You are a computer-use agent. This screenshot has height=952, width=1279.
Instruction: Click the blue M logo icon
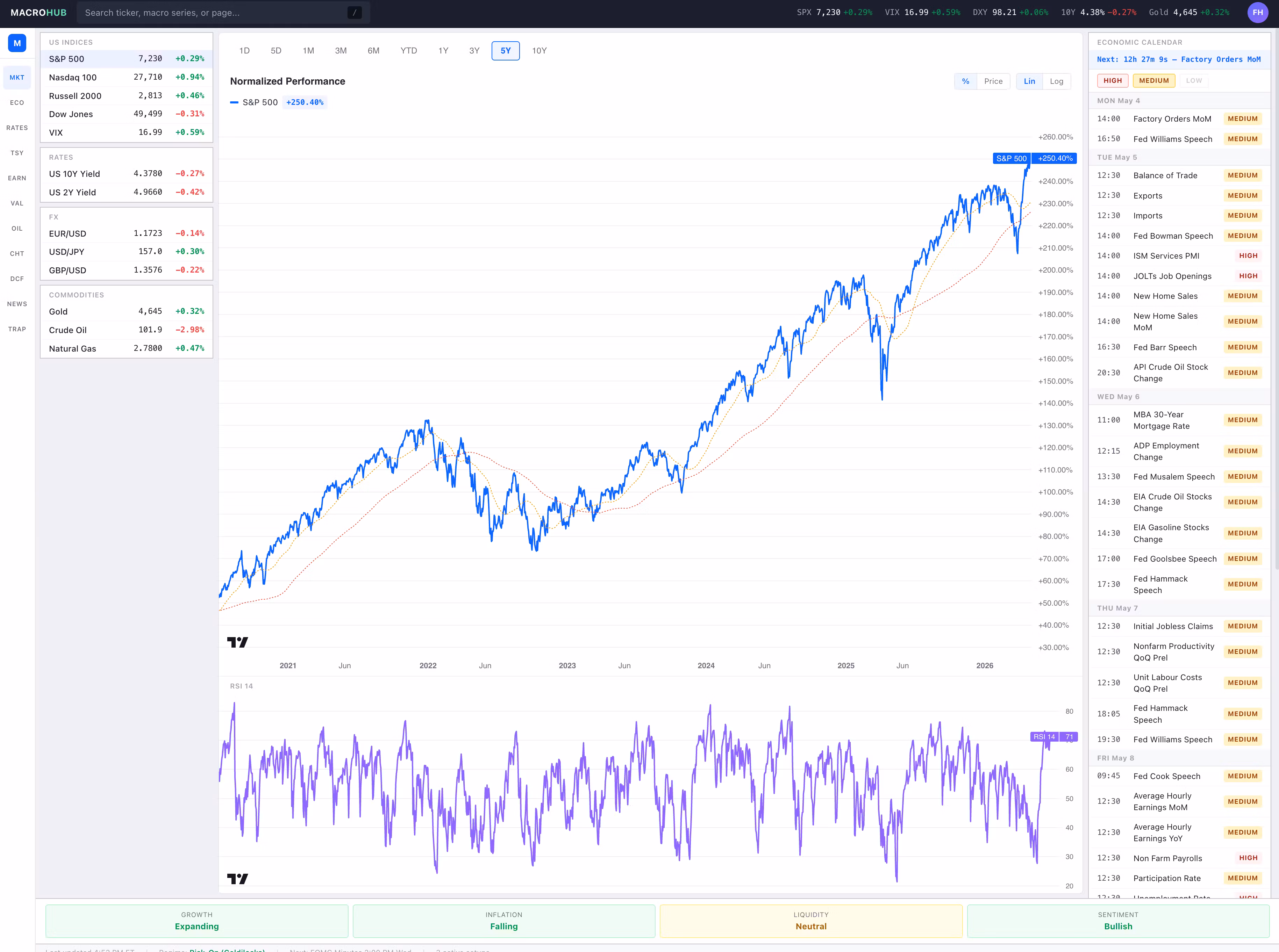17,43
